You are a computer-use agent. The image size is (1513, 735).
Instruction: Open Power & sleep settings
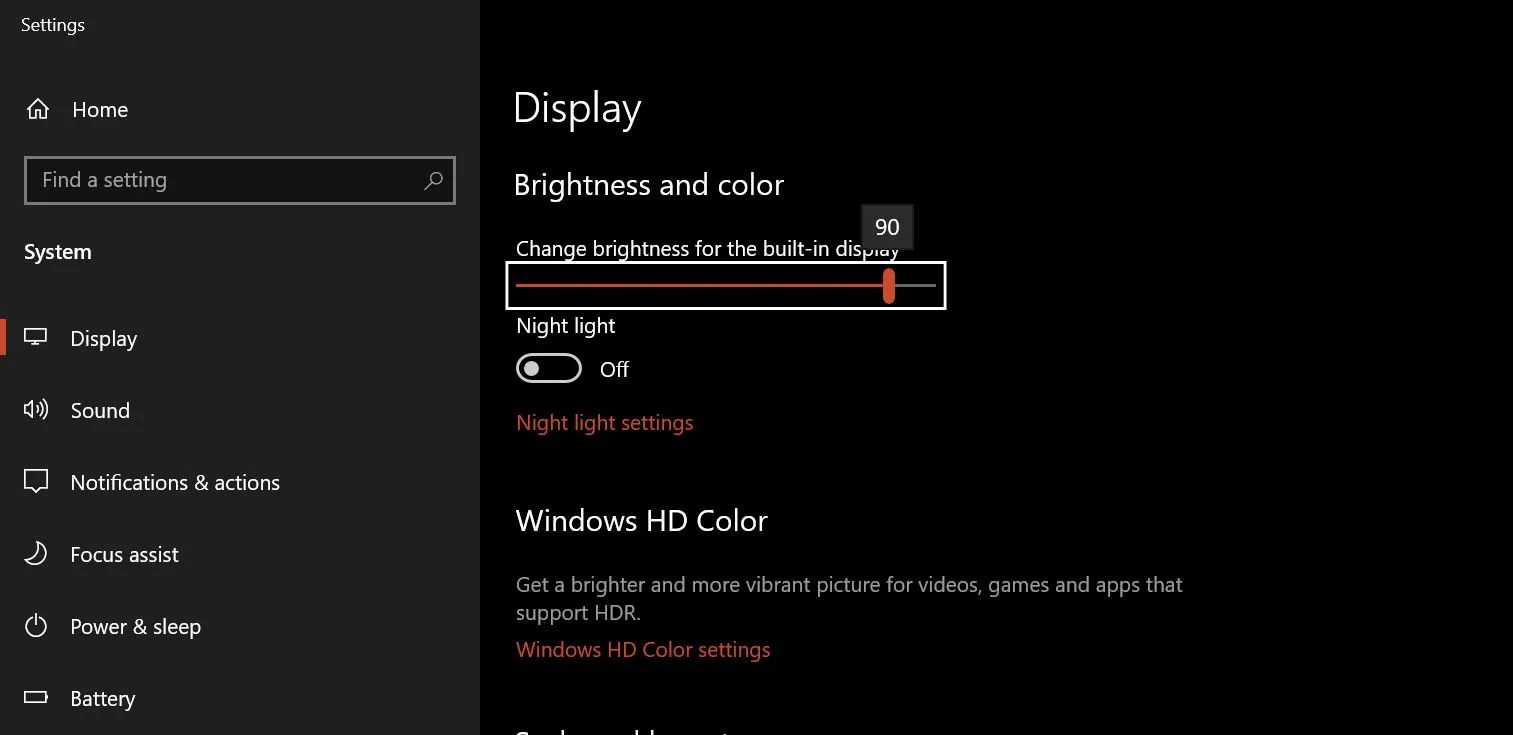135,626
